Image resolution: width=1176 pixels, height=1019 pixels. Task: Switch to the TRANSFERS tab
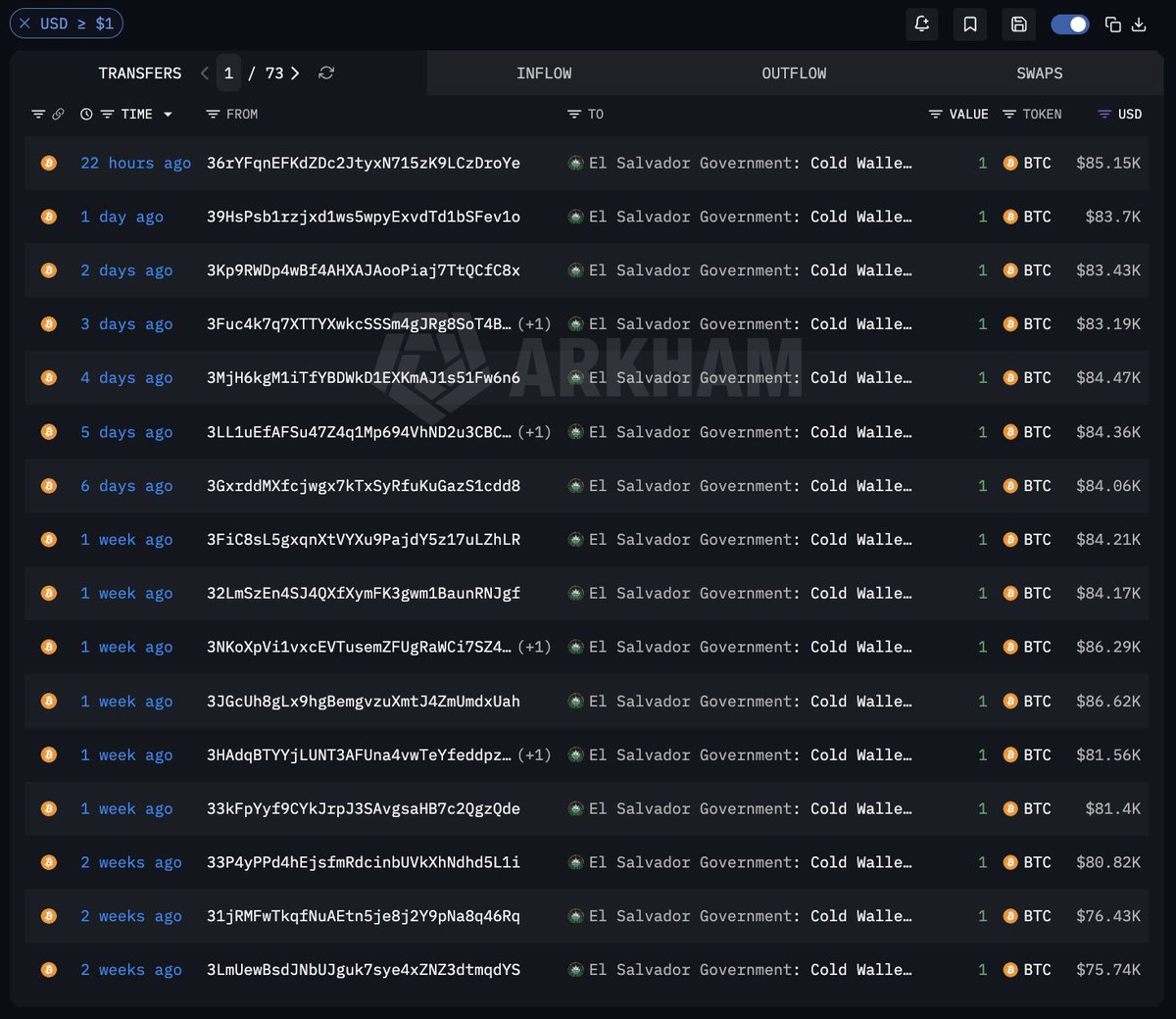(x=140, y=73)
